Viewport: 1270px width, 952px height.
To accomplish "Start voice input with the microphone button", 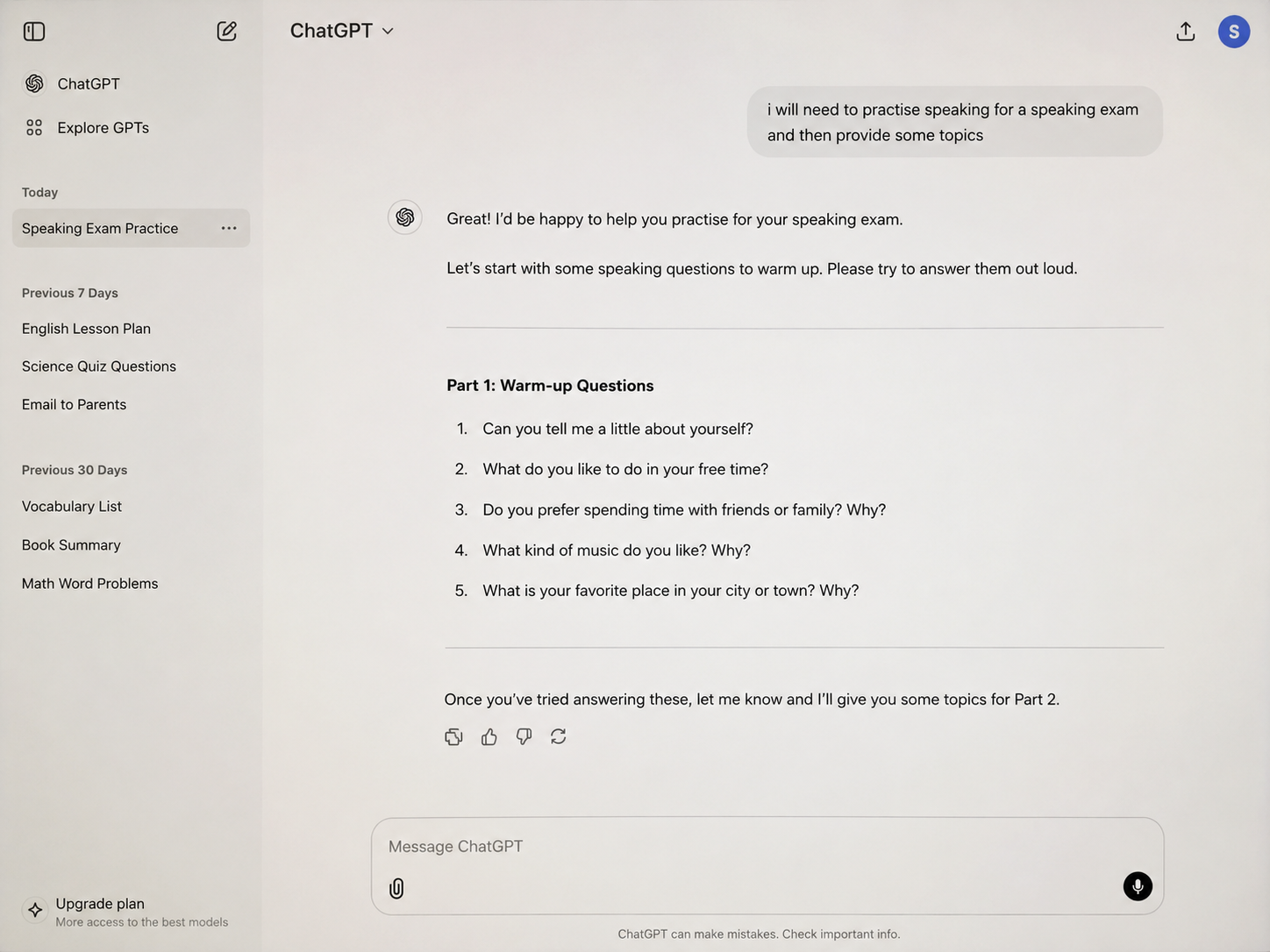I will (1138, 886).
